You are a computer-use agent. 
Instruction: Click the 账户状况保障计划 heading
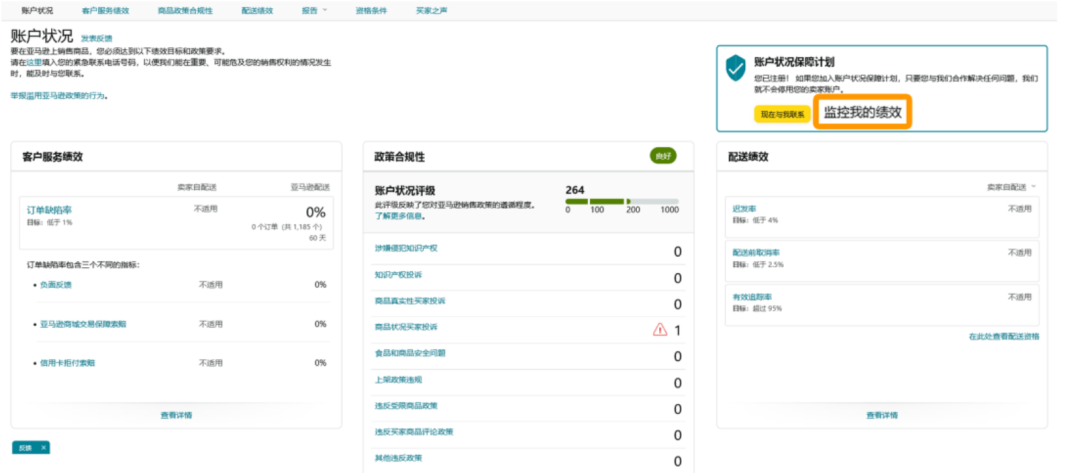(x=795, y=62)
